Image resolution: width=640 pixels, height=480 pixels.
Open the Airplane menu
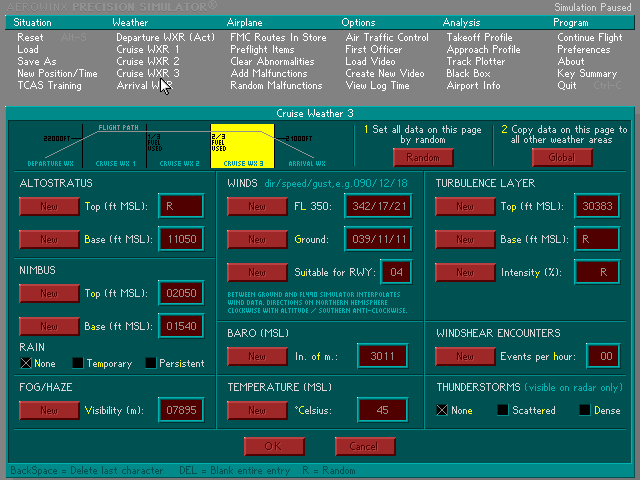click(x=244, y=22)
